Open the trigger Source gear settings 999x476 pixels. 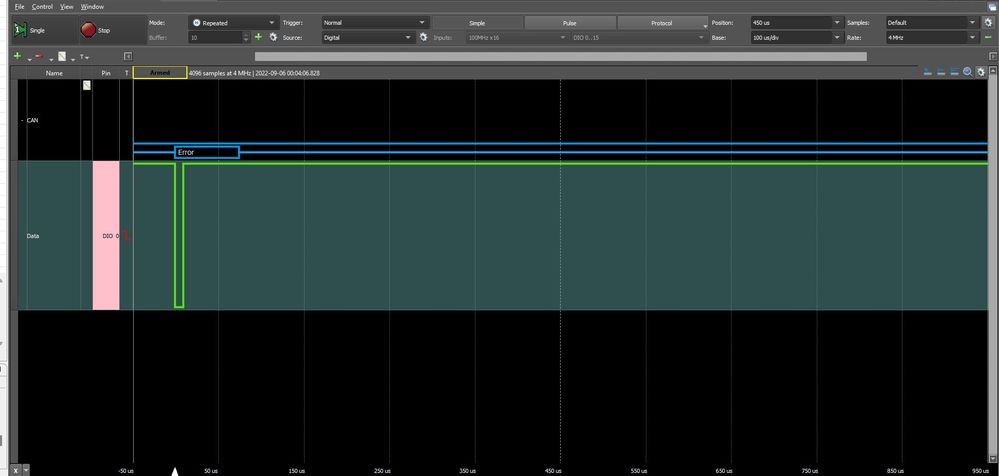click(x=424, y=38)
